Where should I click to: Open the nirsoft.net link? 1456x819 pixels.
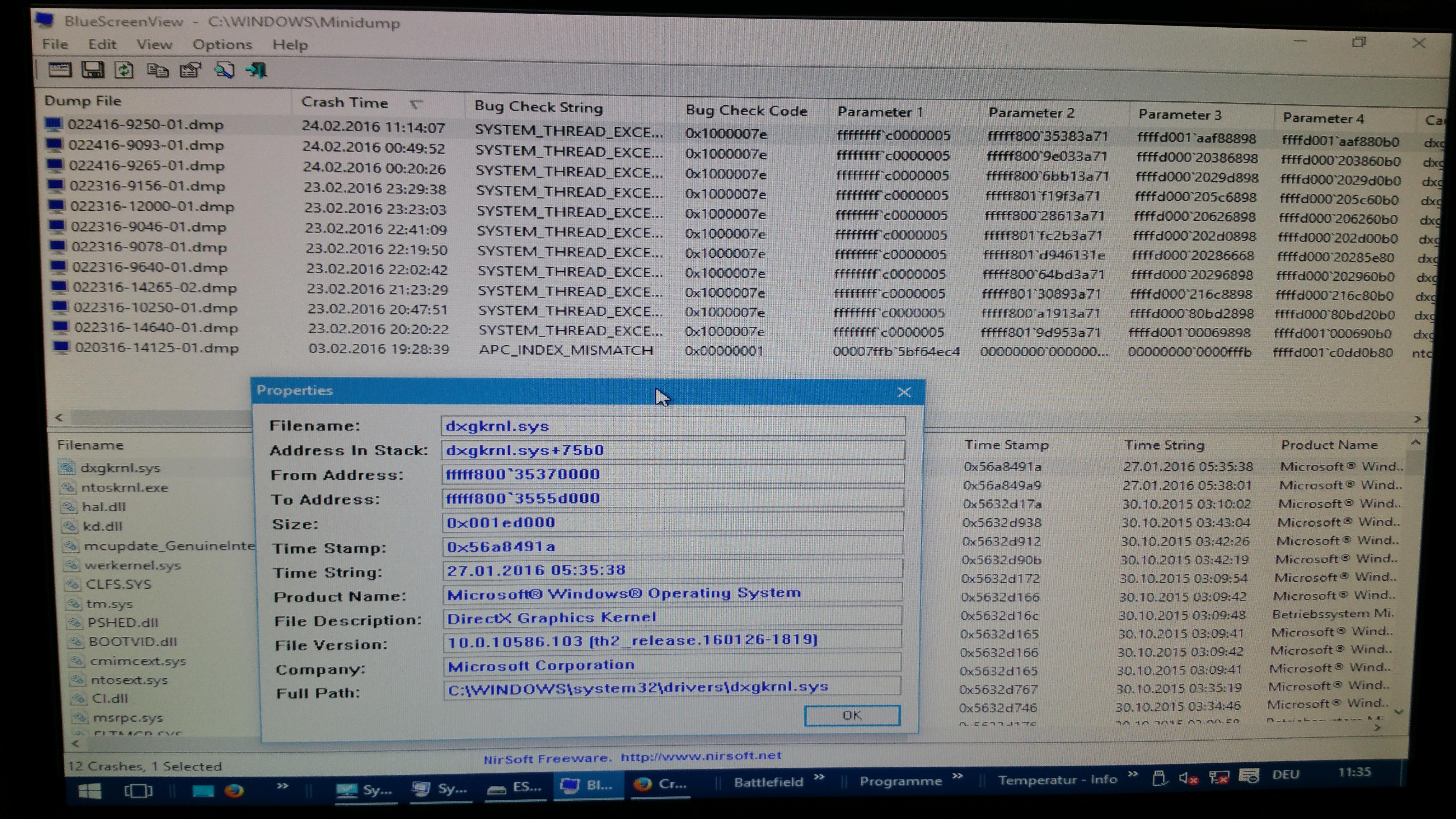701,756
